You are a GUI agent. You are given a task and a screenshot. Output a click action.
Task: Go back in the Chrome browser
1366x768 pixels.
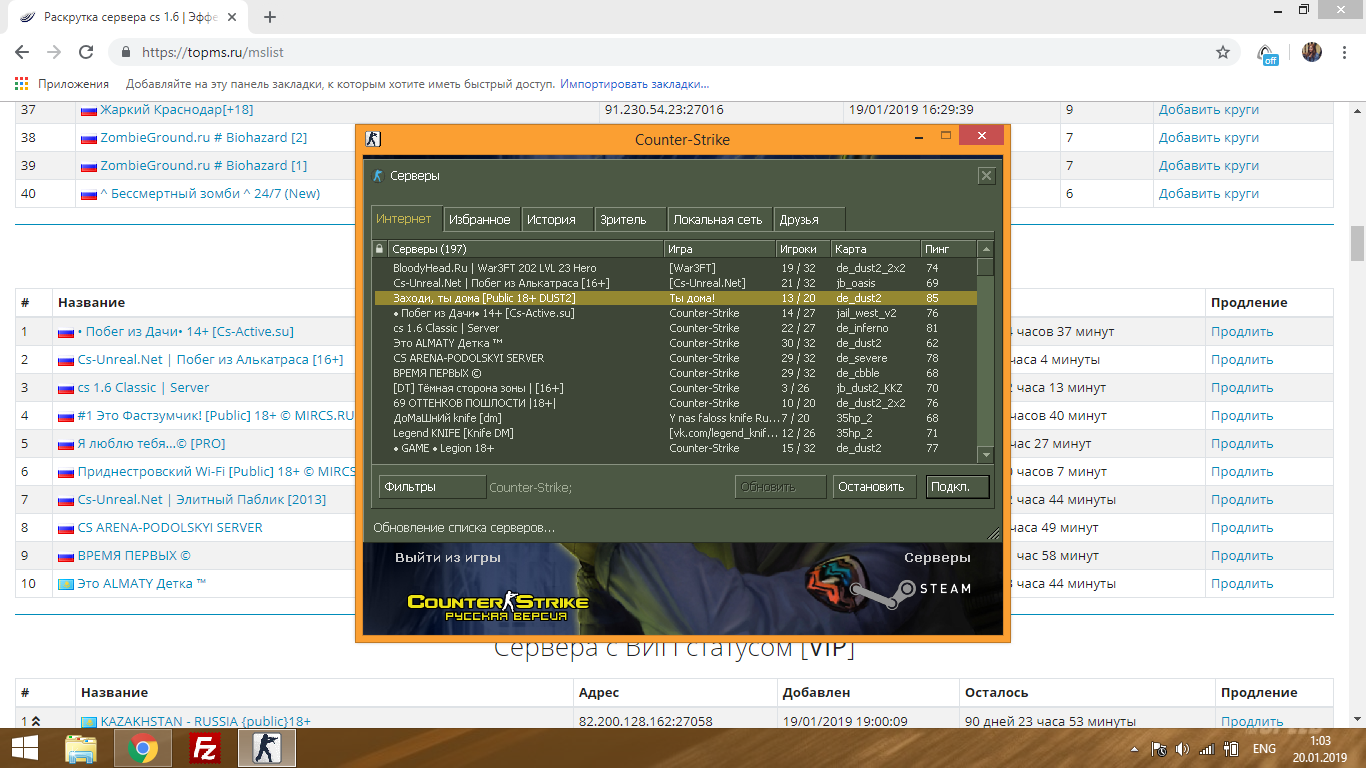[22, 52]
